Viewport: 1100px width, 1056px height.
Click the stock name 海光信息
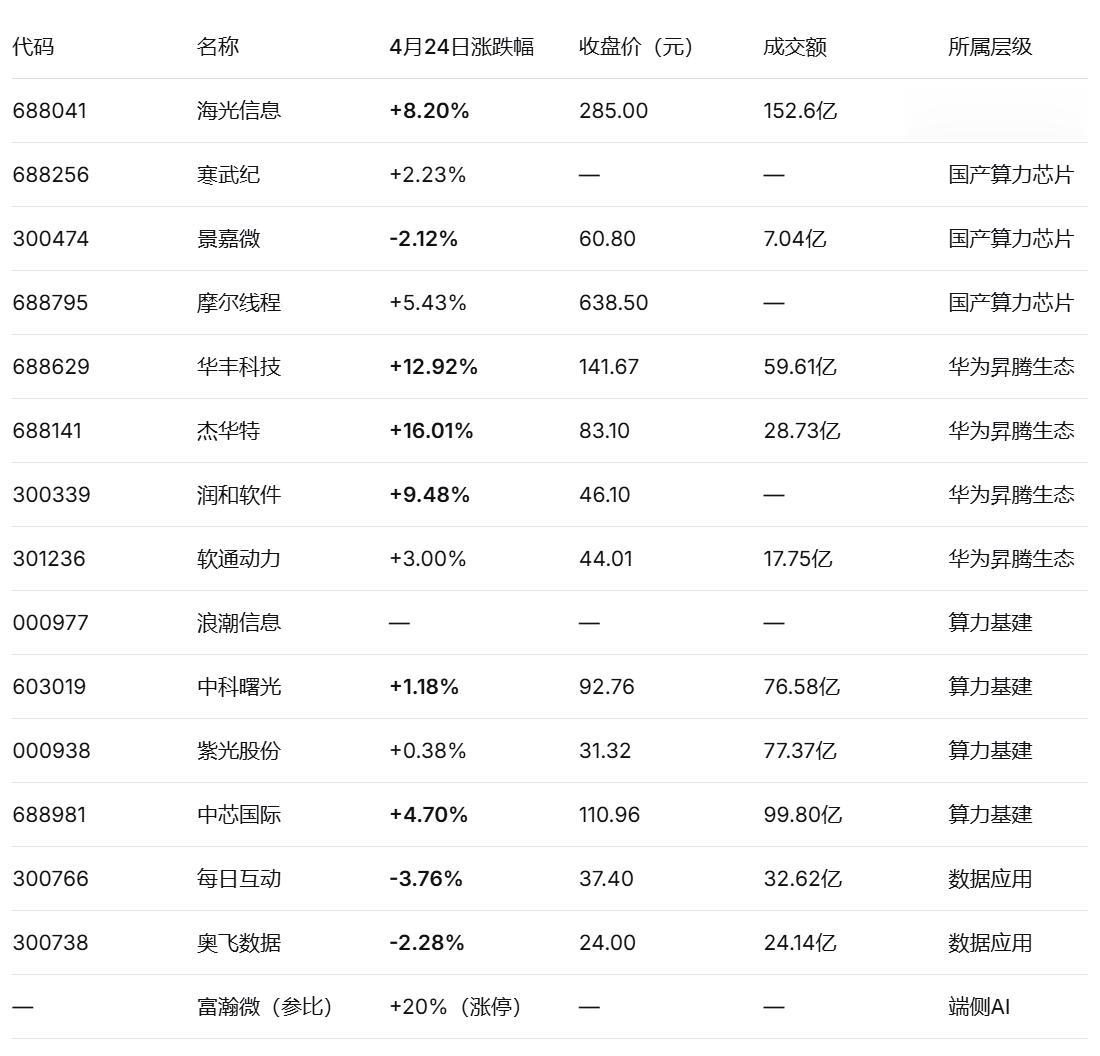tap(239, 111)
